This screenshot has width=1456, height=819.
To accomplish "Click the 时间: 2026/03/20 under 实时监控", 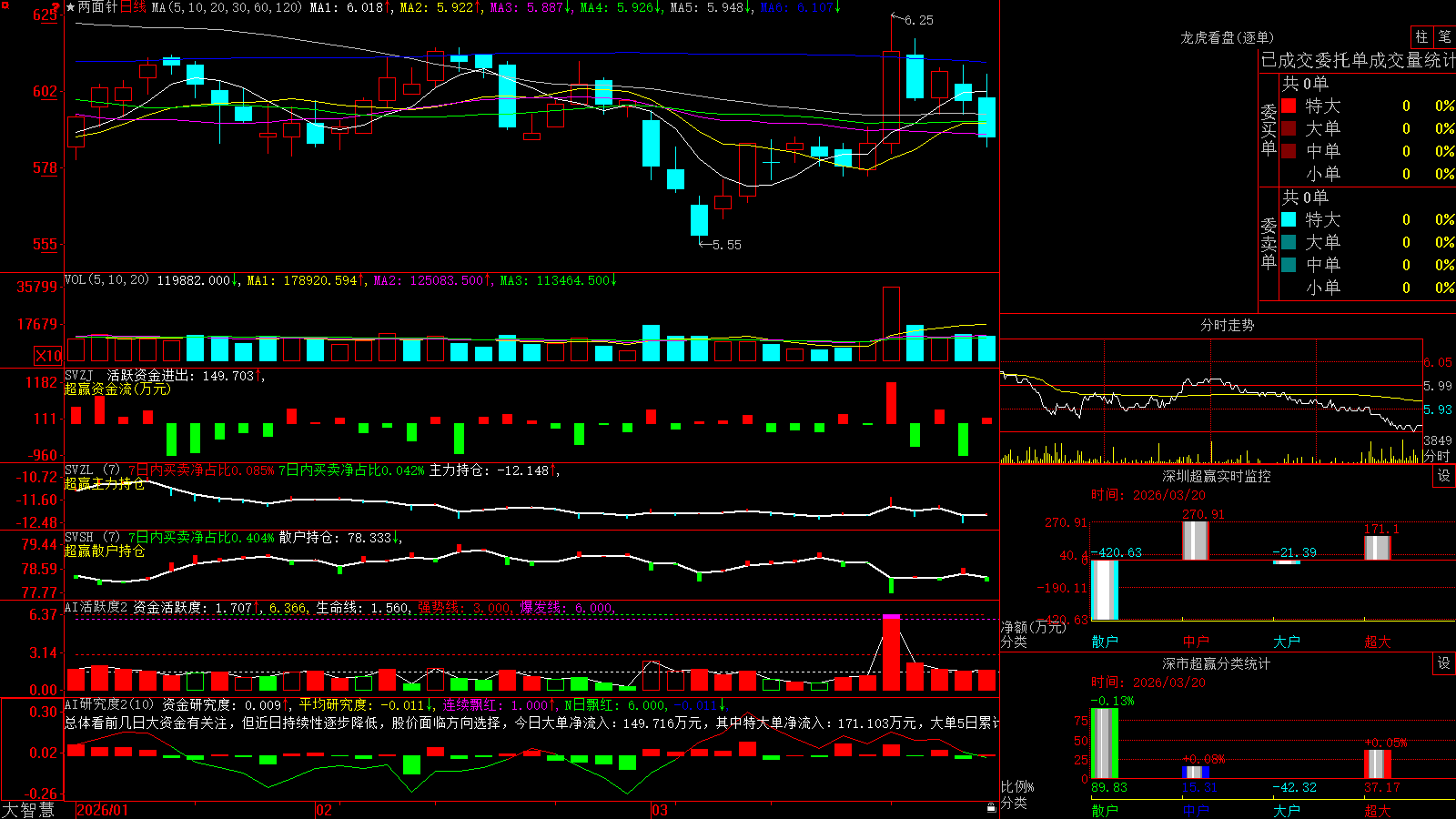I will coord(1148,495).
